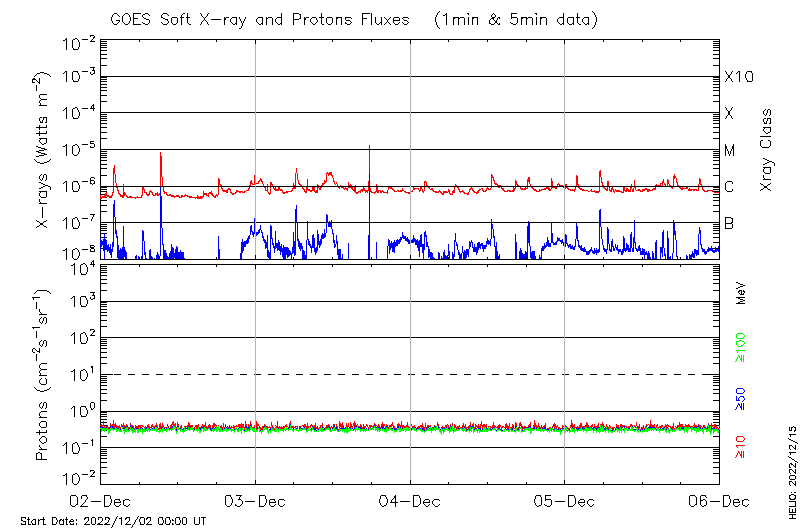Viewport: 800px width, 530px height.
Task: Click the 06-Dec date tick label
Action: click(718, 501)
